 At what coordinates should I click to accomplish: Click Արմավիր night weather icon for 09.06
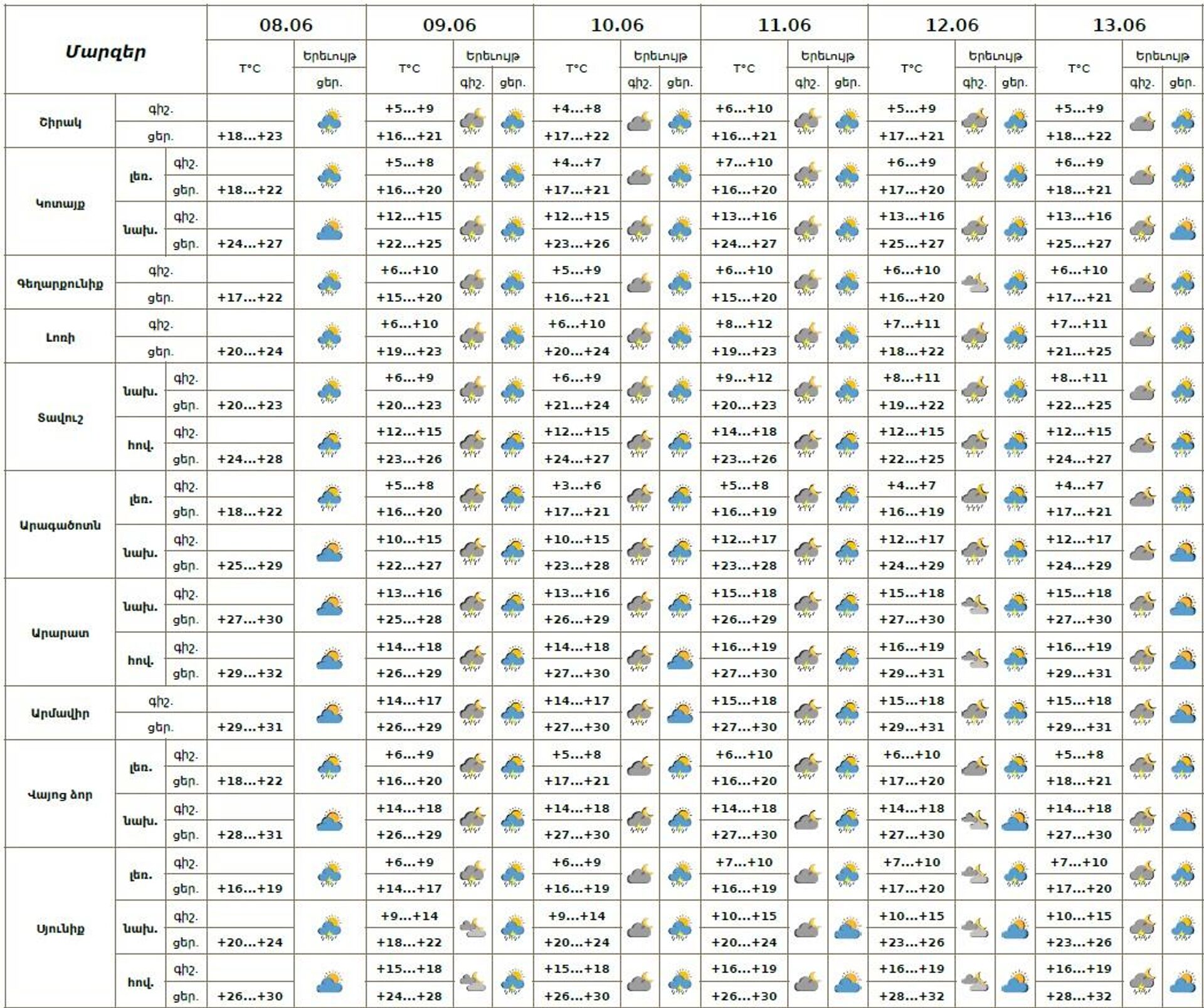[472, 713]
